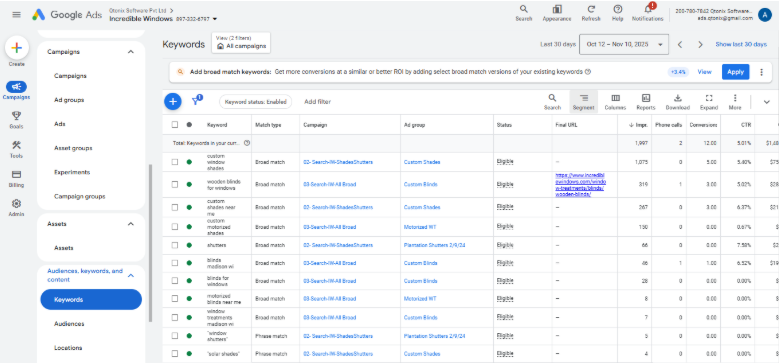Check the 'custom window shades' keyword row
The height and width of the screenshot is (363, 779).
tap(174, 162)
